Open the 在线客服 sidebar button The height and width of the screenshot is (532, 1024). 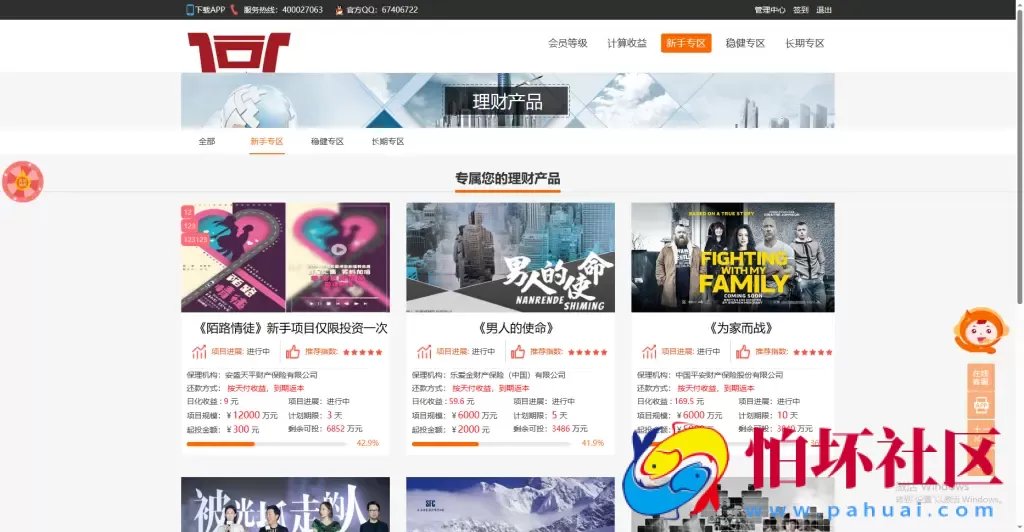980,377
